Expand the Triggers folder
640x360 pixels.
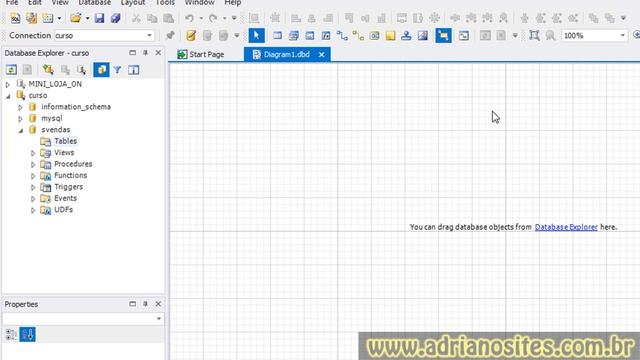(33, 187)
